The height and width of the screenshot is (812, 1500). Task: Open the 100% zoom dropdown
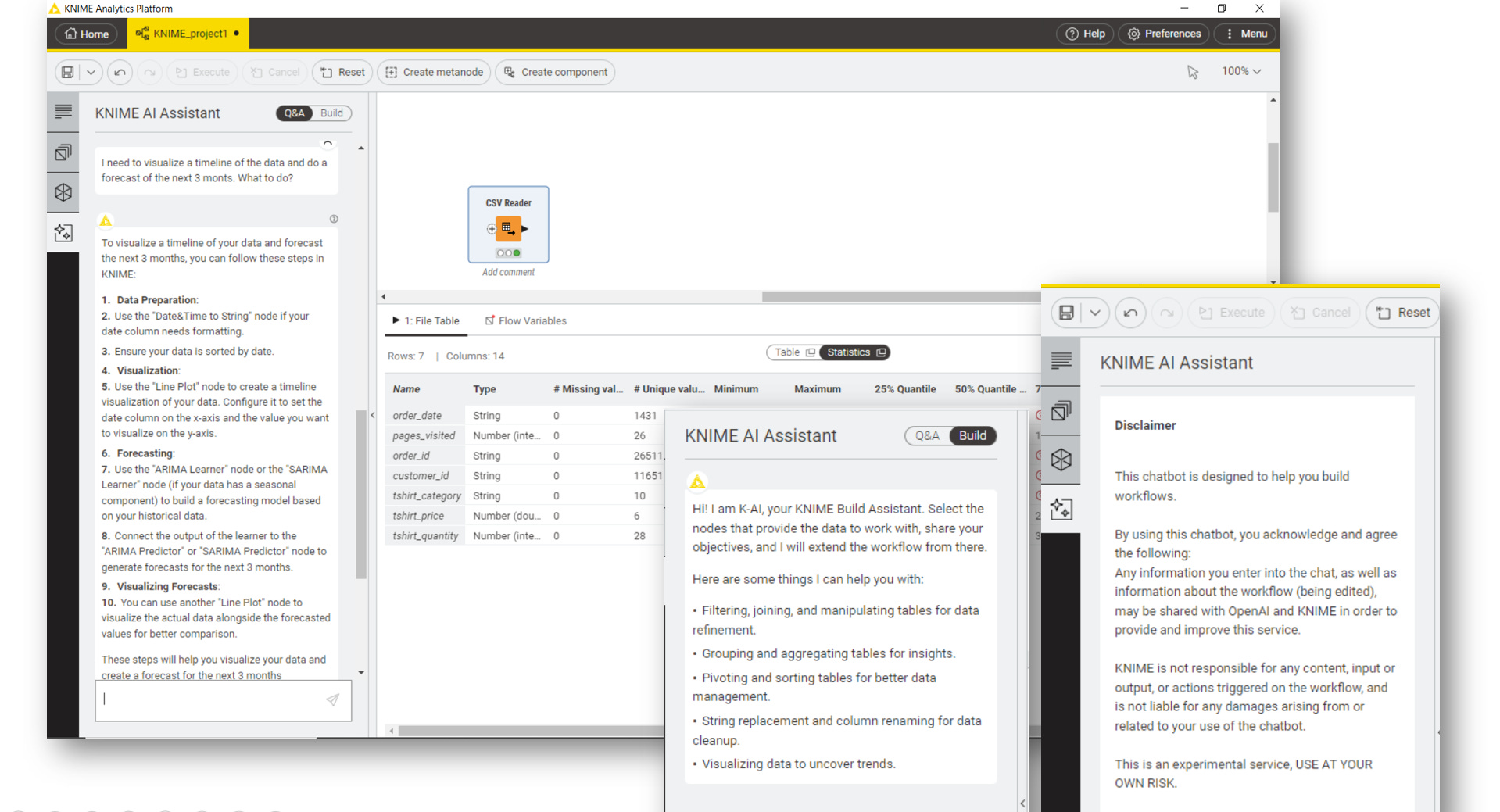click(1241, 71)
